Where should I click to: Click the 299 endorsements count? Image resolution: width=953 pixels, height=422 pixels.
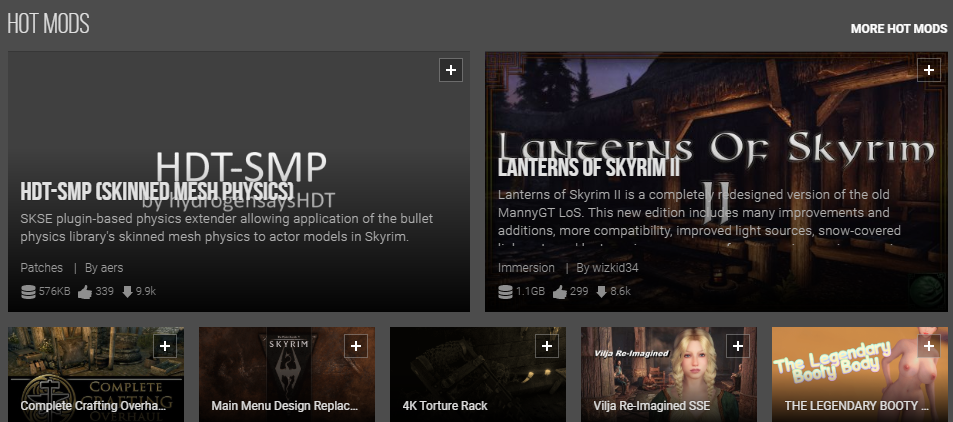tap(579, 292)
